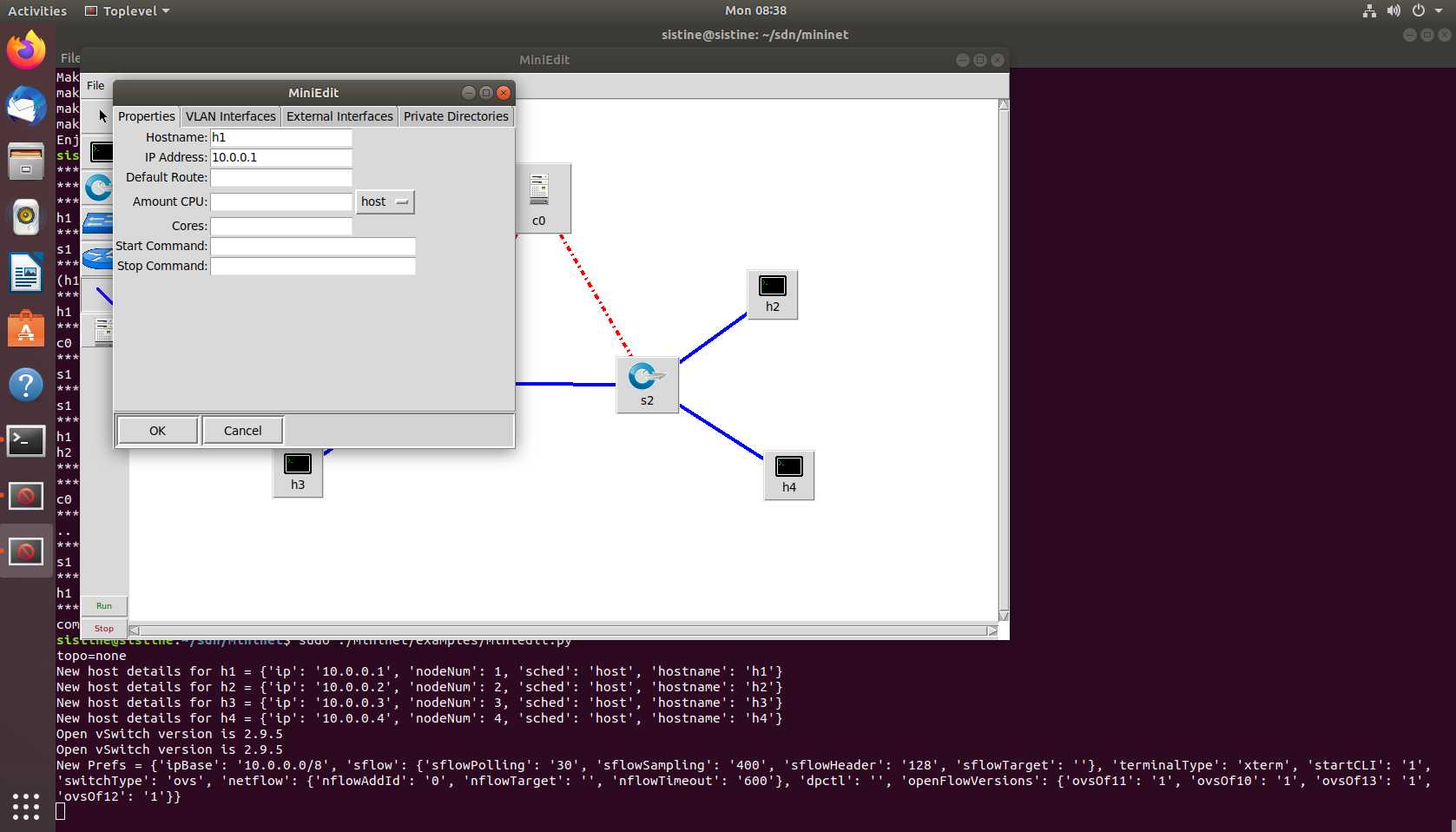Select the arrow pointer tool in MiniEdit toolbar
Image resolution: width=1456 pixels, height=832 pixels.
[102, 116]
